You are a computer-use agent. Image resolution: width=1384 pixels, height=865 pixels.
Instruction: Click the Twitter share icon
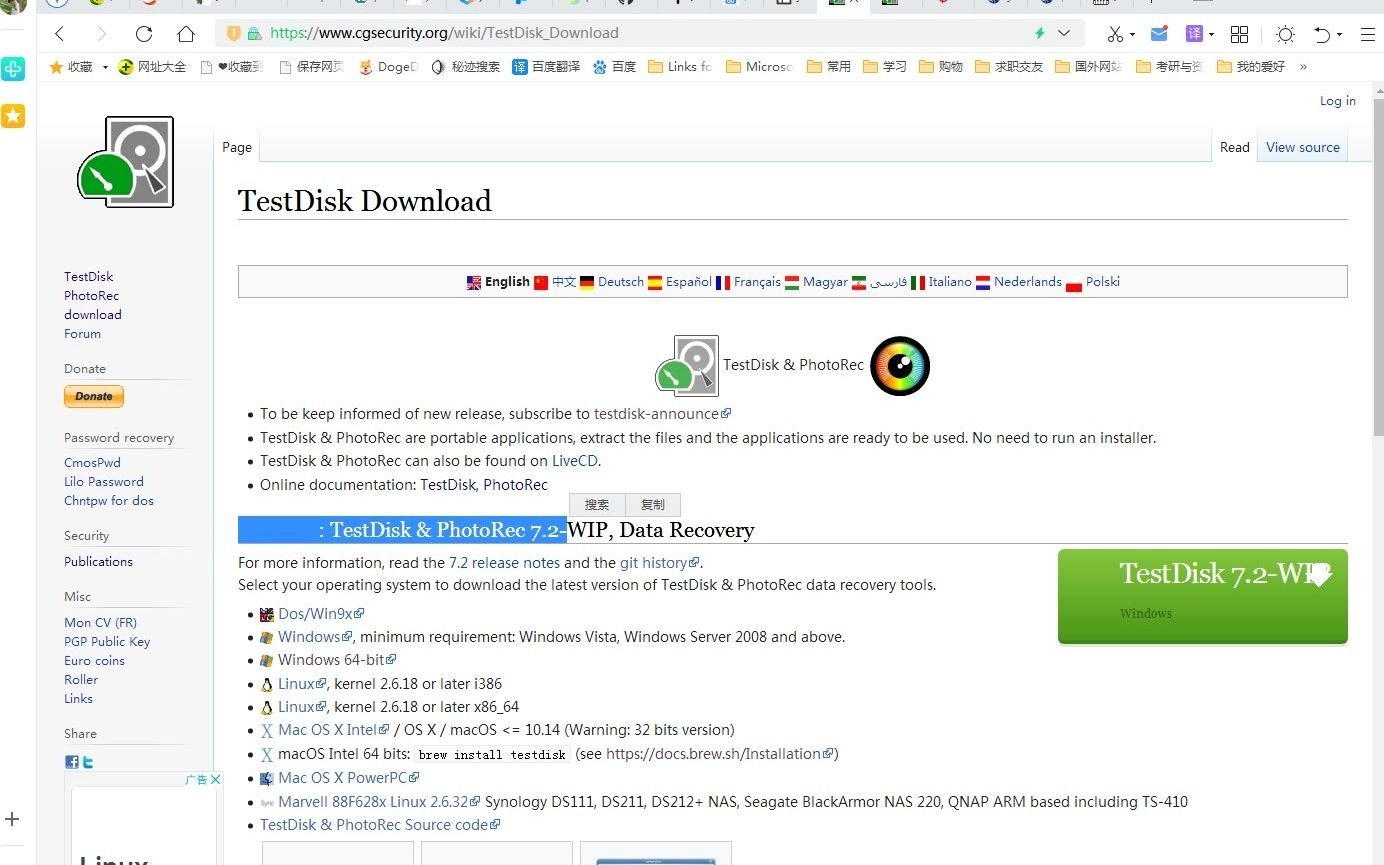[x=88, y=762]
